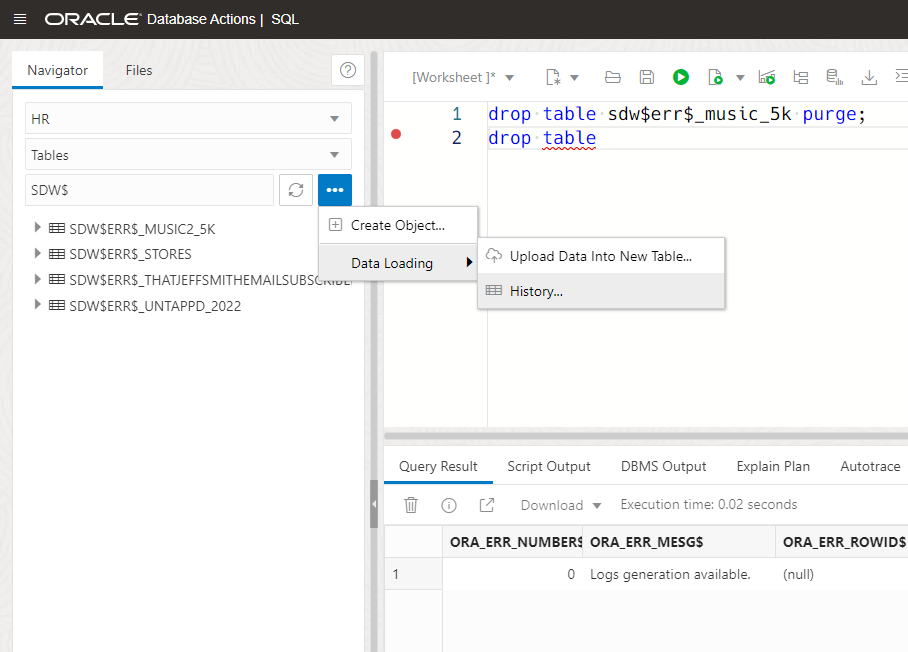
Task: Run script icon in toolbar
Action: pos(715,77)
